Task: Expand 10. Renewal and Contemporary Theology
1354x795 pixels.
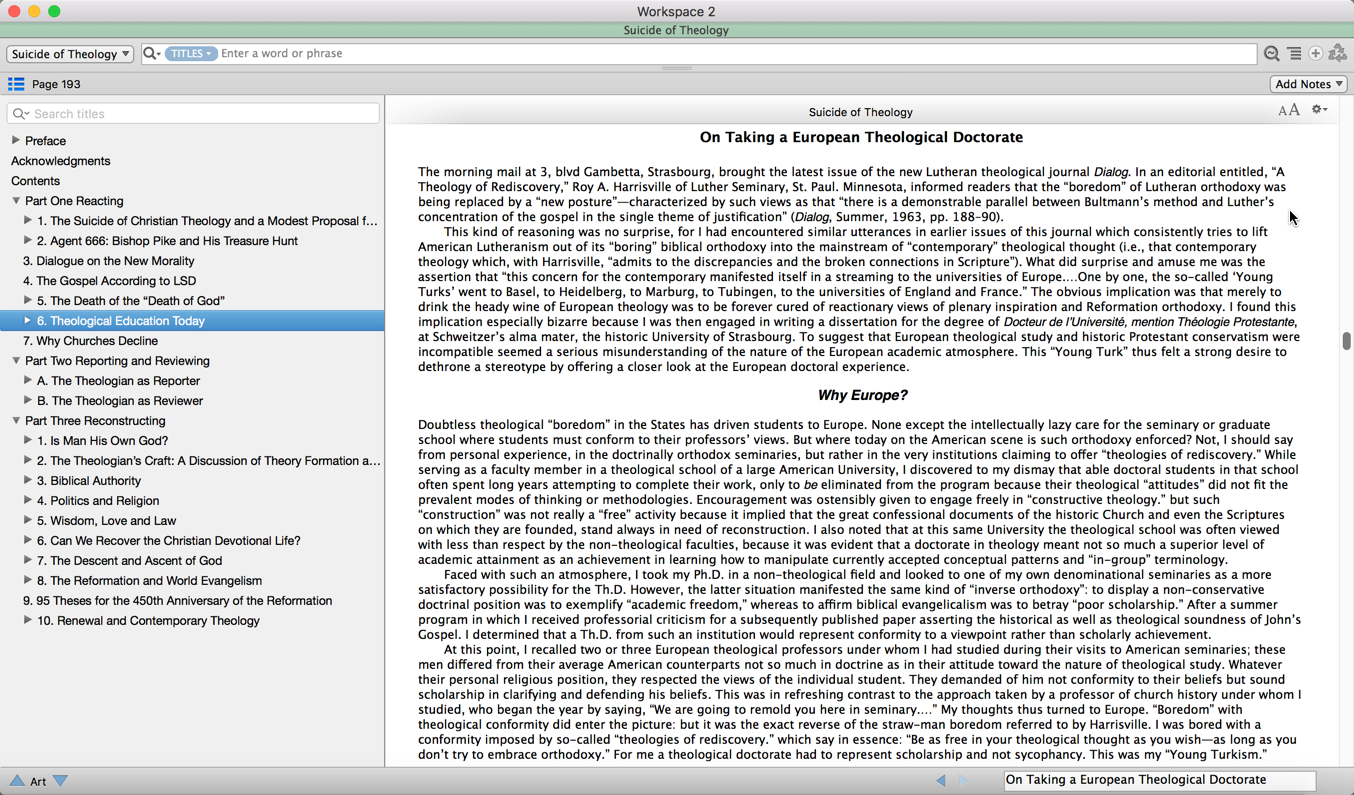Action: tap(27, 621)
